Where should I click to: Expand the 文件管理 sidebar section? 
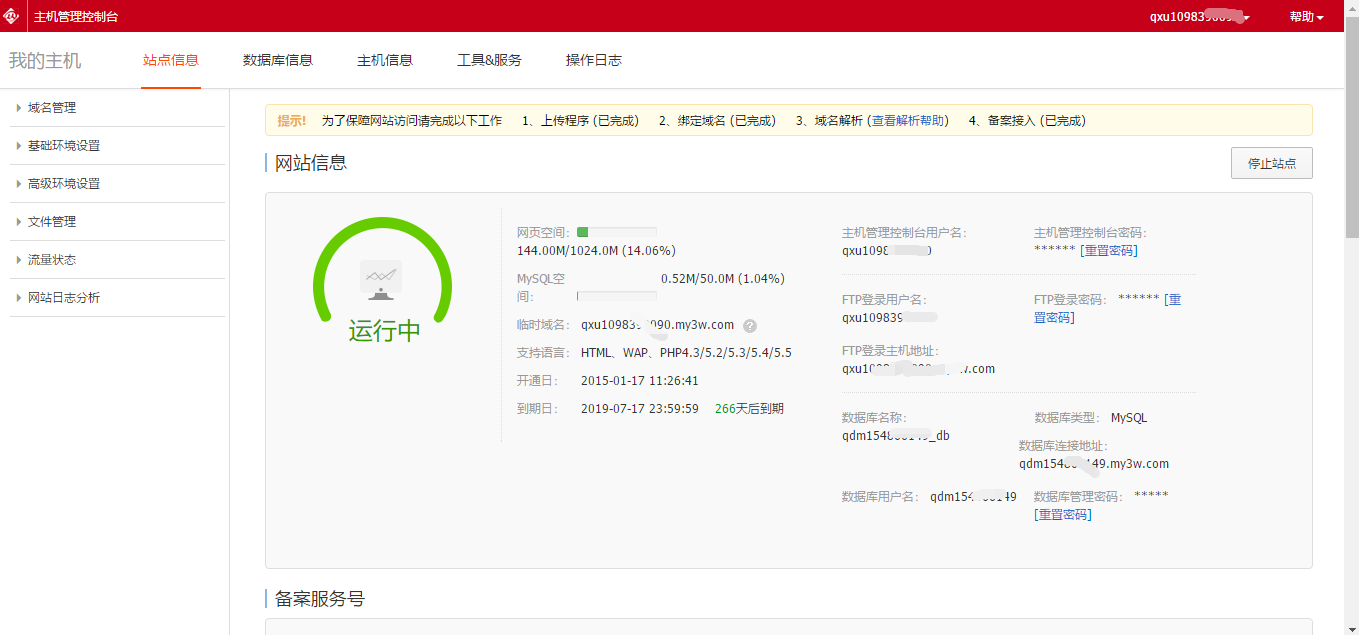(52, 222)
